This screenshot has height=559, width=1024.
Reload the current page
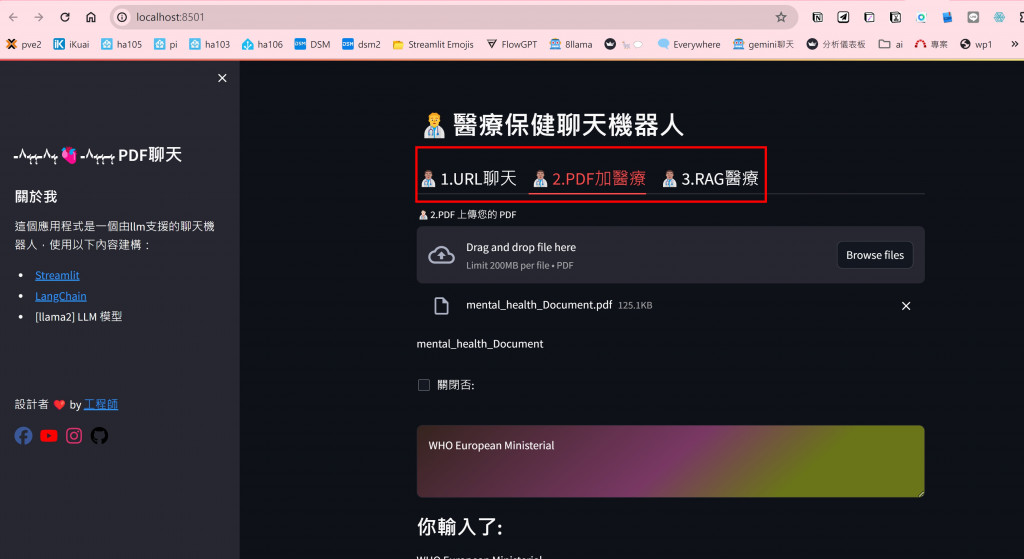pos(65,17)
